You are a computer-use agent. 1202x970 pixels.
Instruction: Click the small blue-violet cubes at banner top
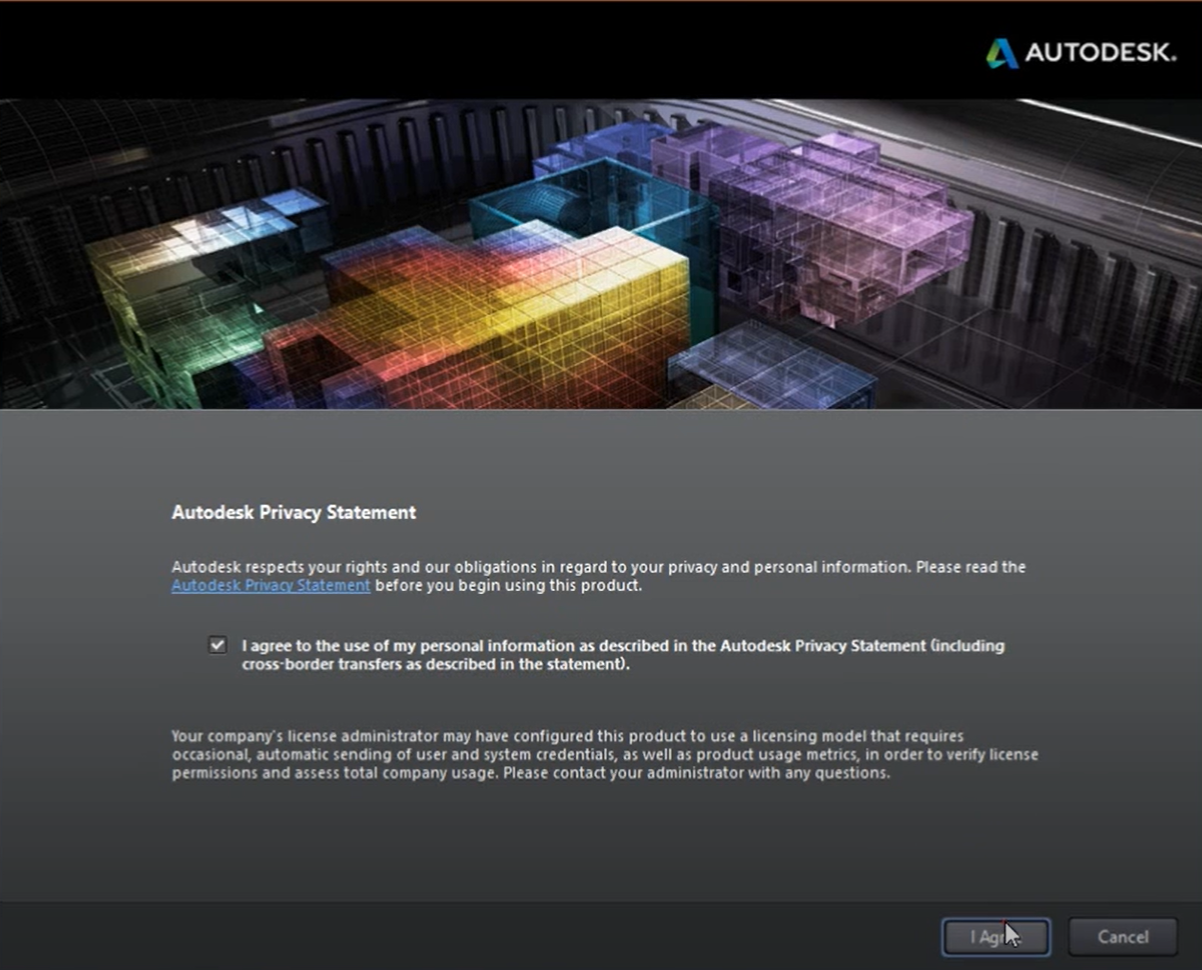pos(600,145)
